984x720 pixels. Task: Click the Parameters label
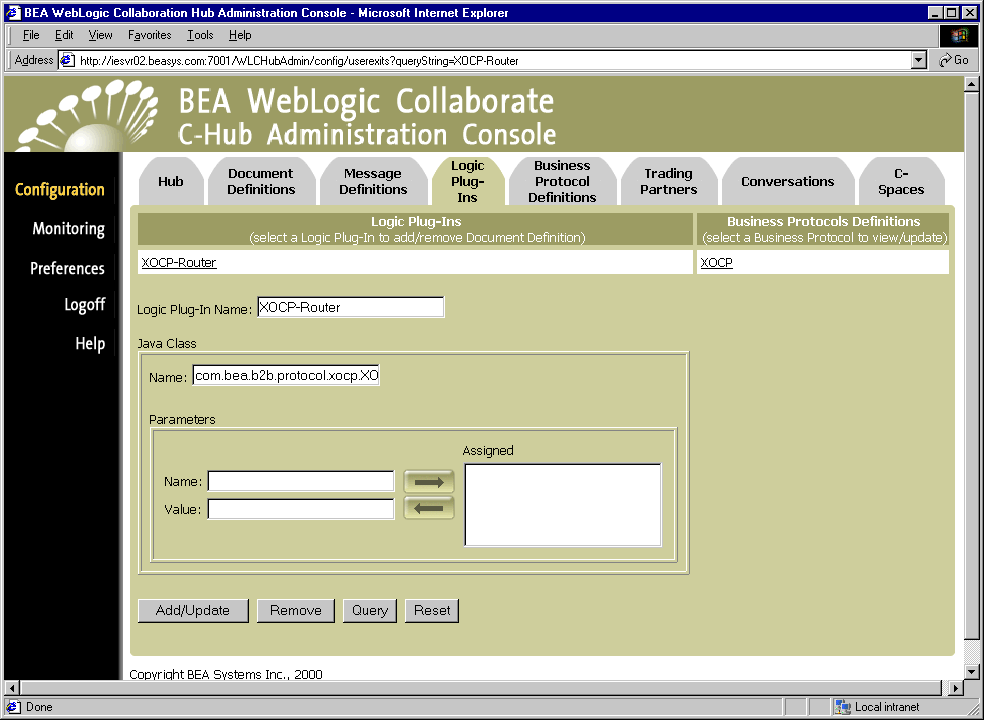[182, 419]
